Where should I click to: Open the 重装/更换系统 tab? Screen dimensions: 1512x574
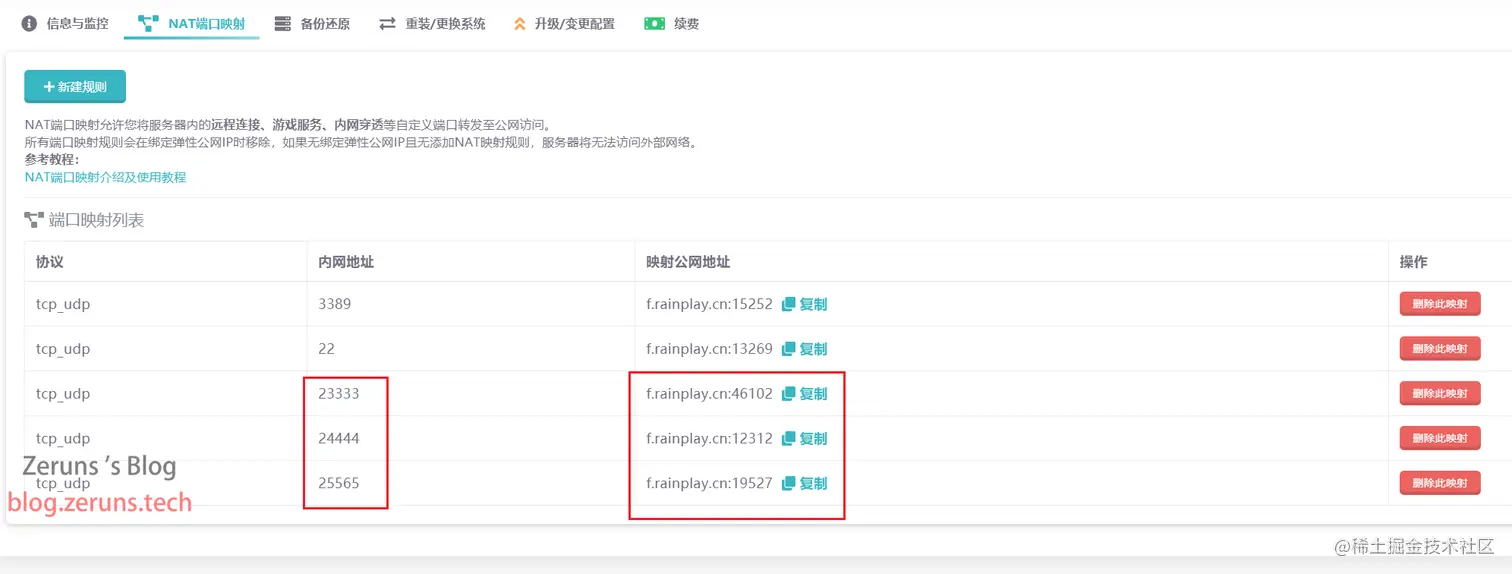click(x=432, y=23)
